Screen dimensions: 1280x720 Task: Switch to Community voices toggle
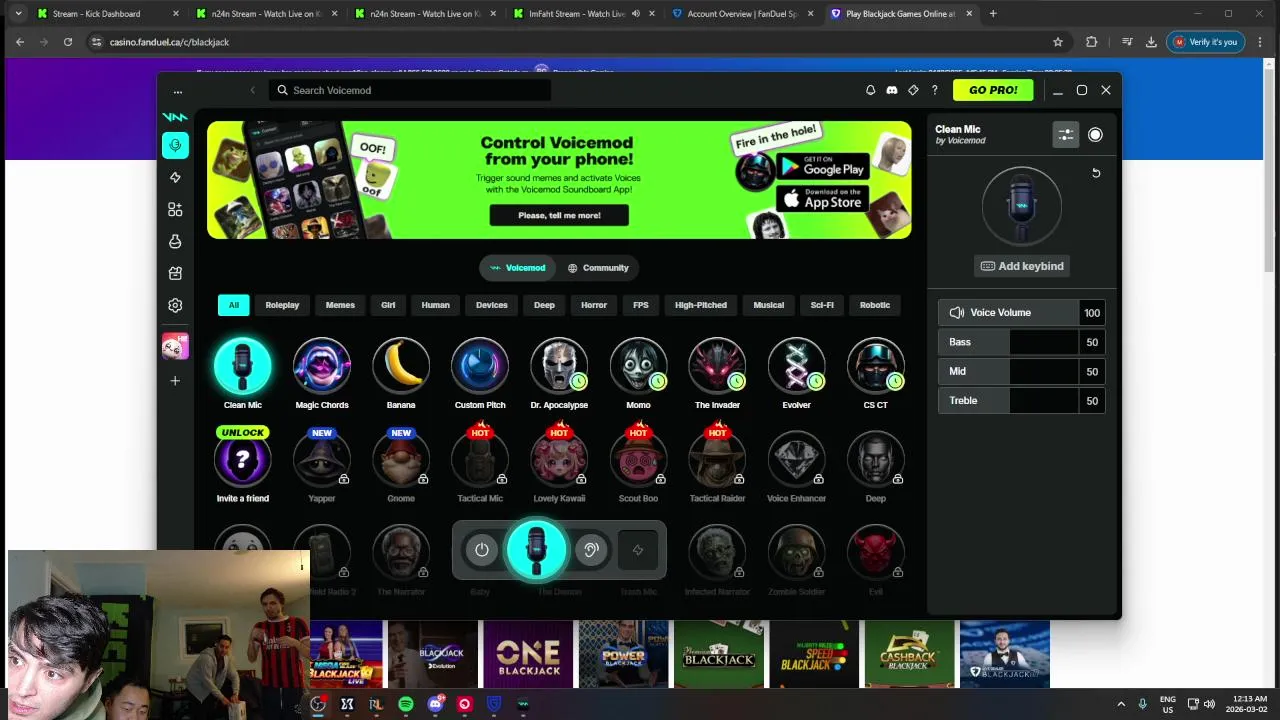tap(598, 268)
